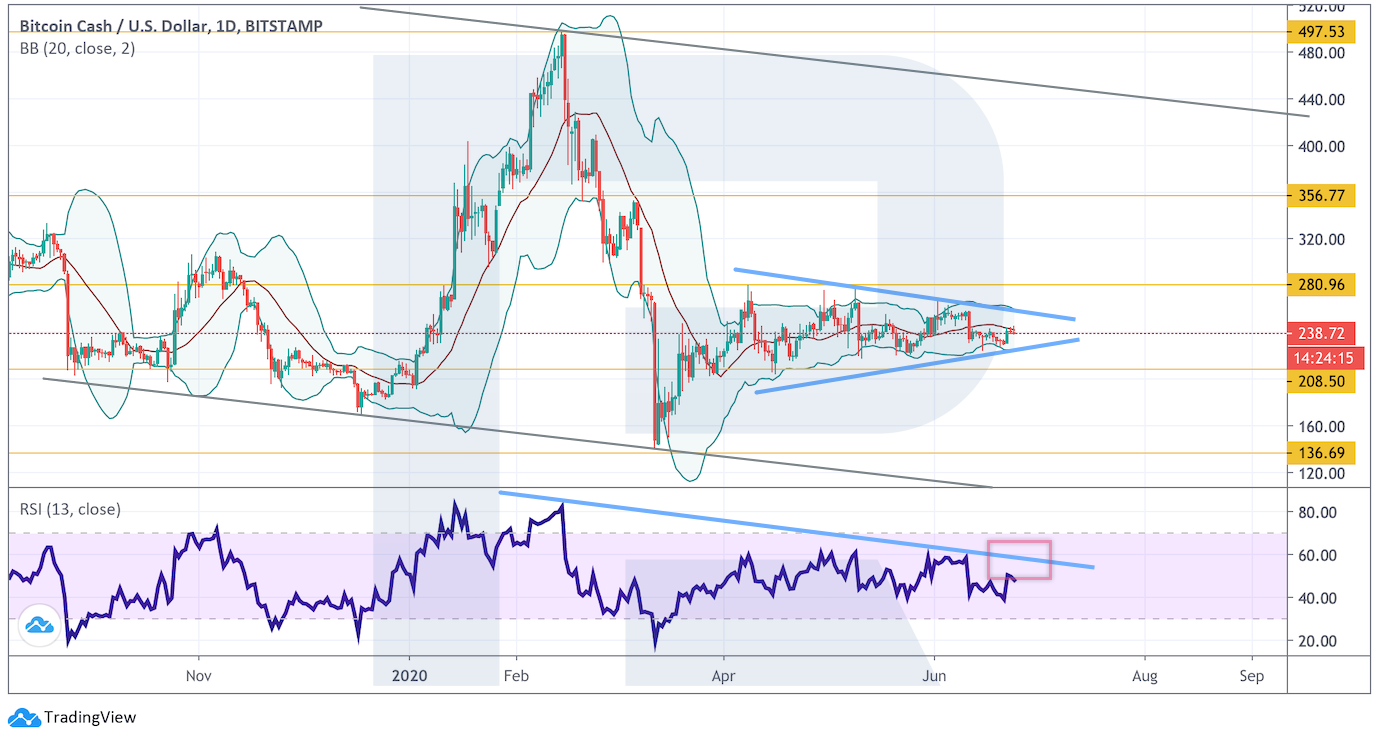Click the Nov label on time axis
The height and width of the screenshot is (741, 1379).
(199, 676)
